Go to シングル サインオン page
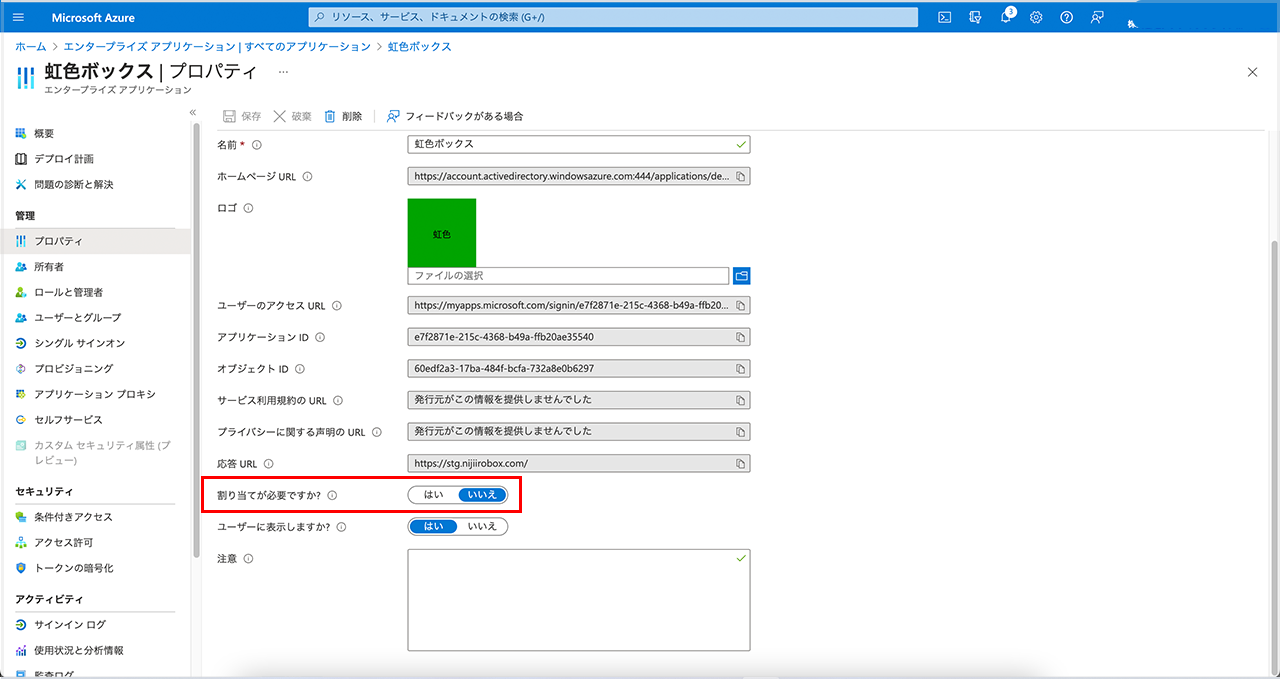The height and width of the screenshot is (679, 1280). tap(79, 343)
